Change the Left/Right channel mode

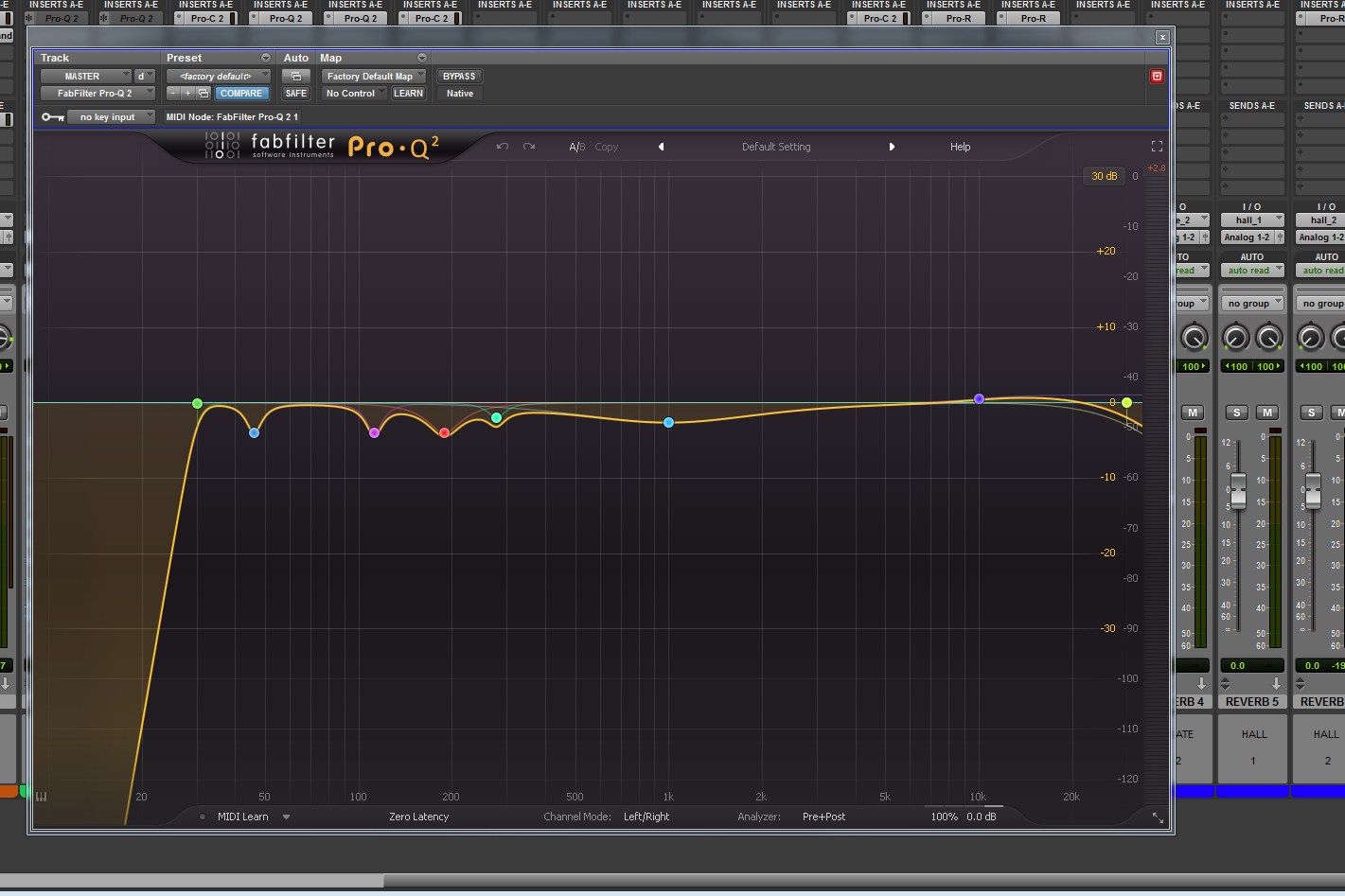point(646,817)
